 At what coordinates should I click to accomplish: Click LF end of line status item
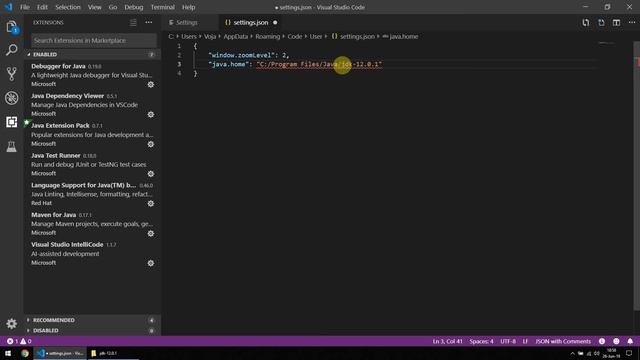(x=525, y=341)
